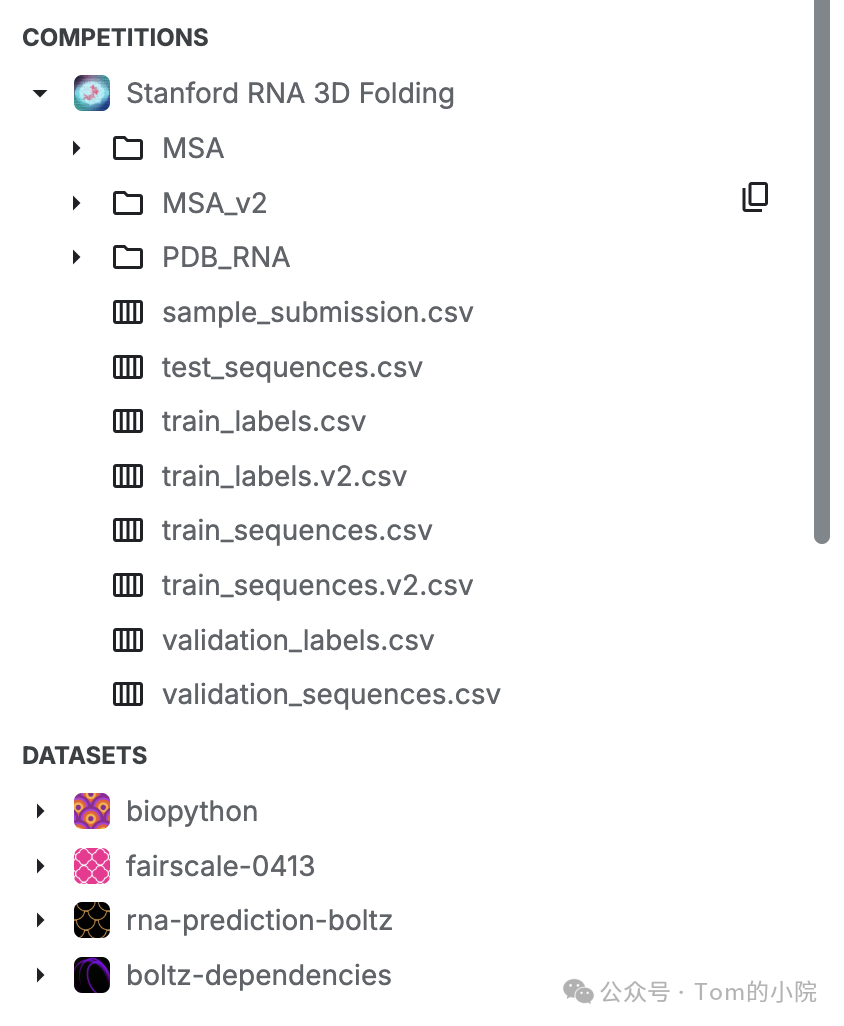Click the copy path icon beside MSA_v2
The width and height of the screenshot is (844, 1026).
tap(755, 197)
